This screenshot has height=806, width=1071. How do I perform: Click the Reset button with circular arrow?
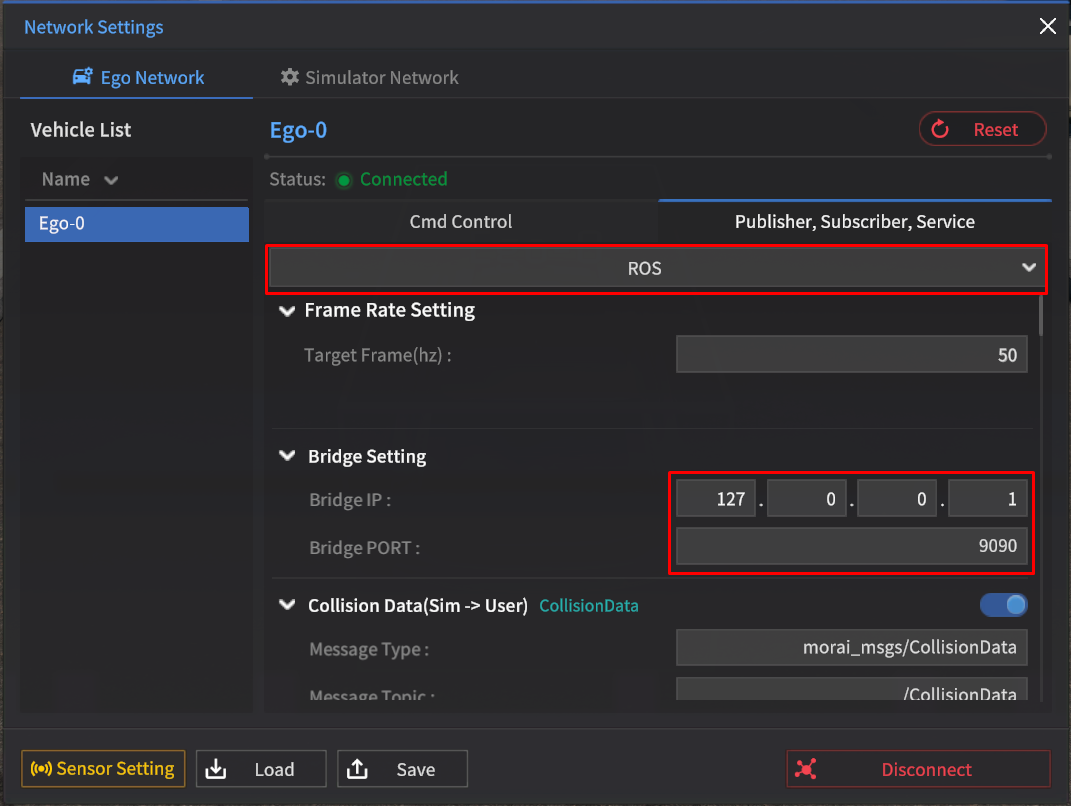click(982, 129)
